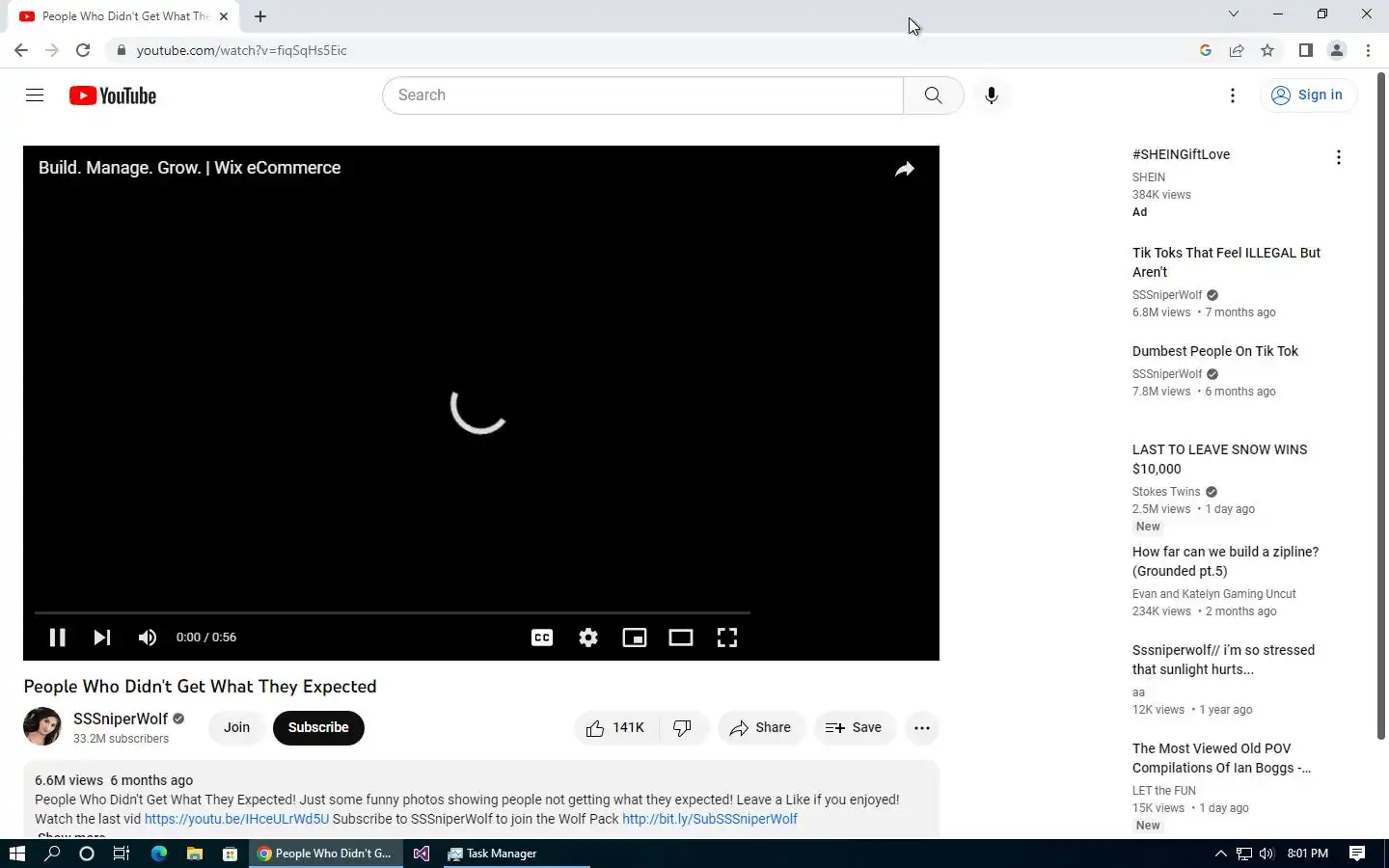Dislike this video

683,728
